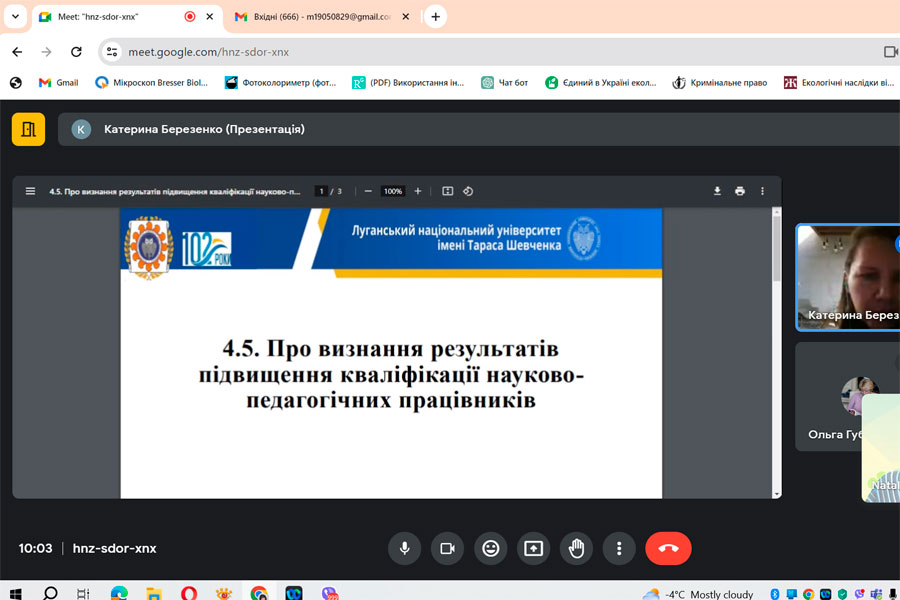Image resolution: width=900 pixels, height=600 pixels.
Task: Click the fit to page icon
Action: 448,191
